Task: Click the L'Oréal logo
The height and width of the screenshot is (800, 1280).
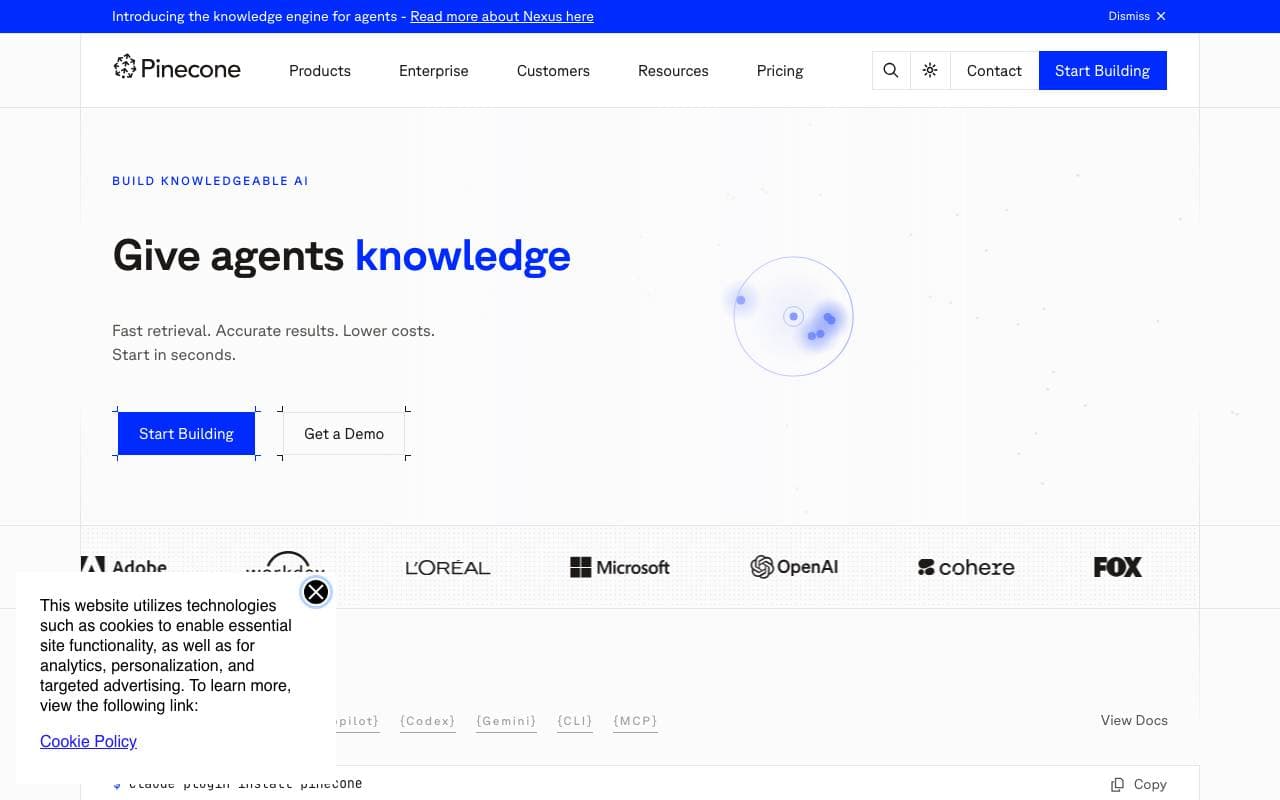Action: 448,567
